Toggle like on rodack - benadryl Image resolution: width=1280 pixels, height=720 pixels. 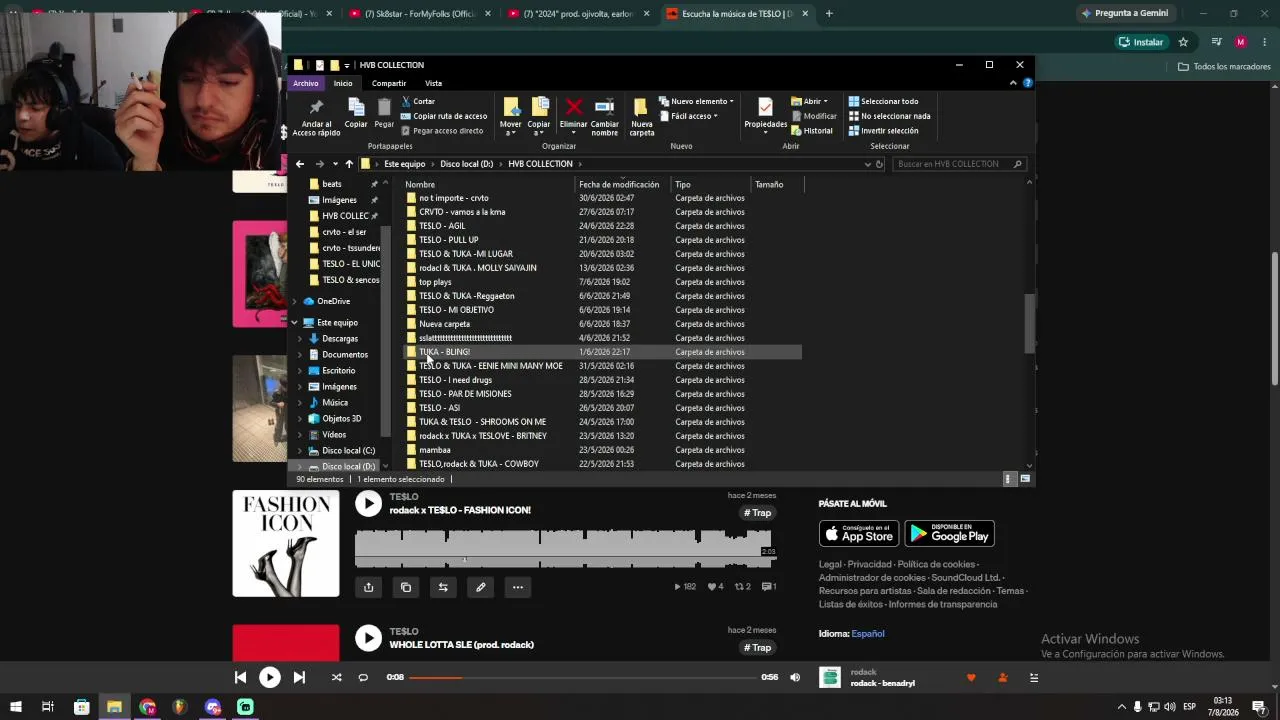tap(970, 677)
